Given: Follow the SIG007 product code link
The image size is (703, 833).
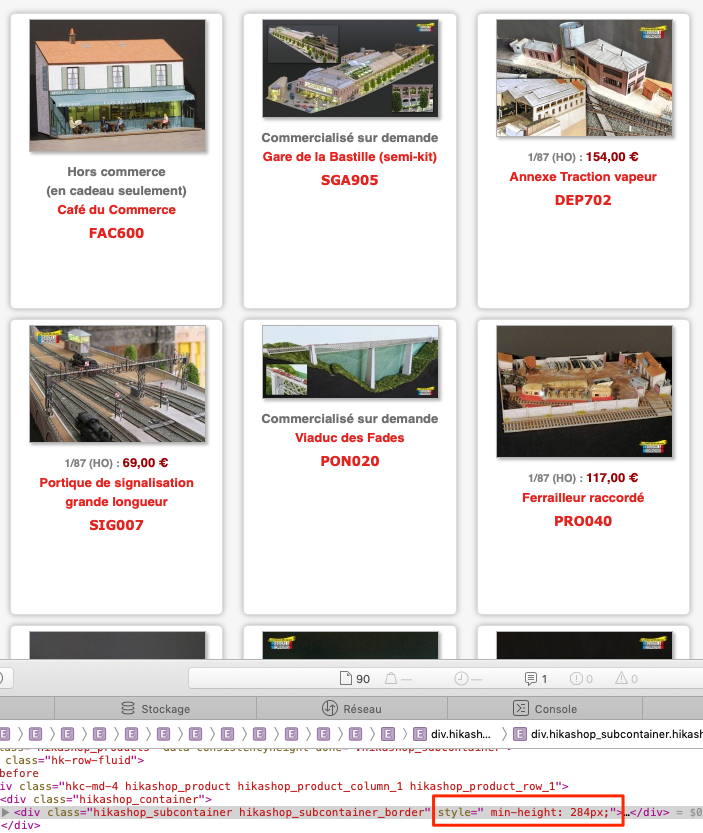Looking at the screenshot, I should pos(116,525).
